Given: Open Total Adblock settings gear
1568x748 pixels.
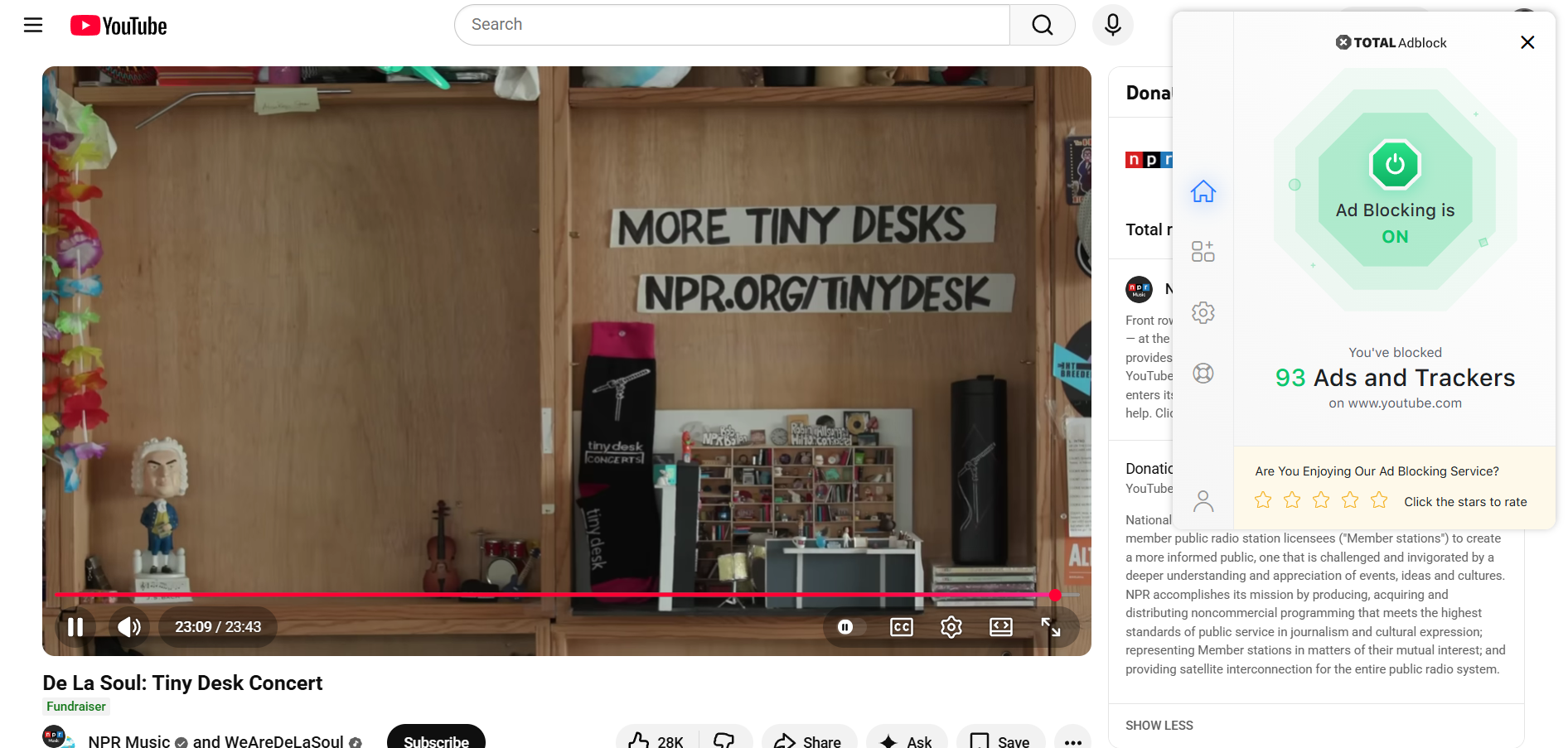Looking at the screenshot, I should [x=1203, y=312].
